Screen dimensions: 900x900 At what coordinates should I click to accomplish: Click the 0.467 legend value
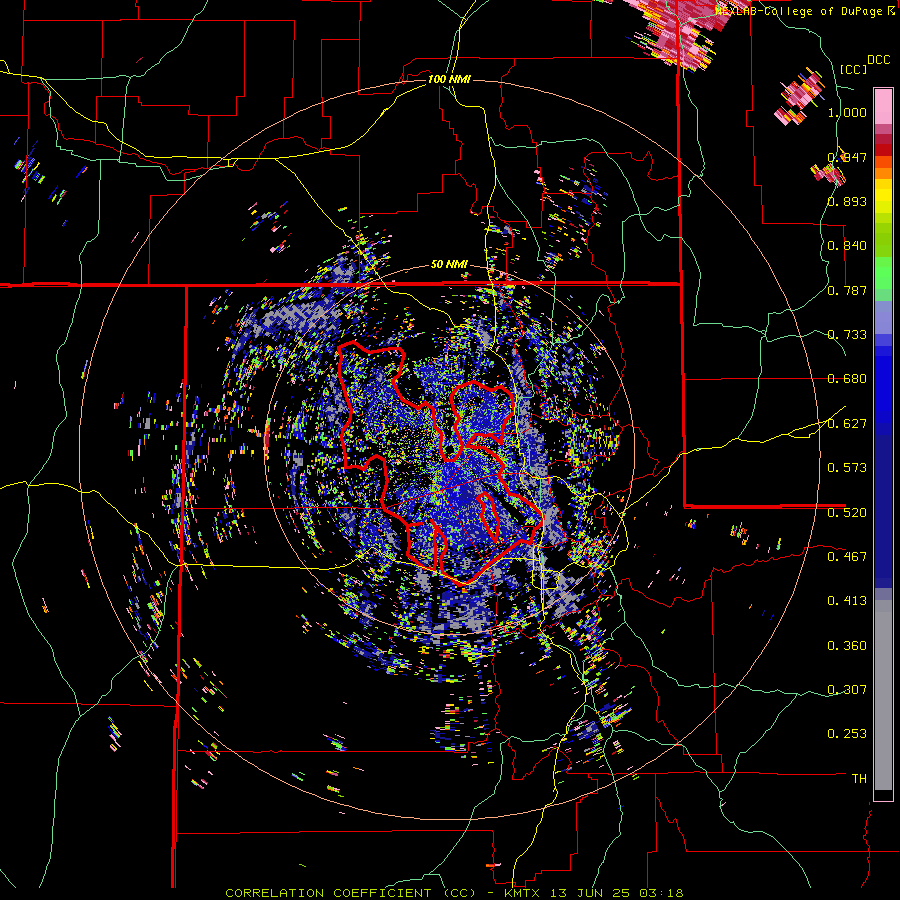pos(847,556)
